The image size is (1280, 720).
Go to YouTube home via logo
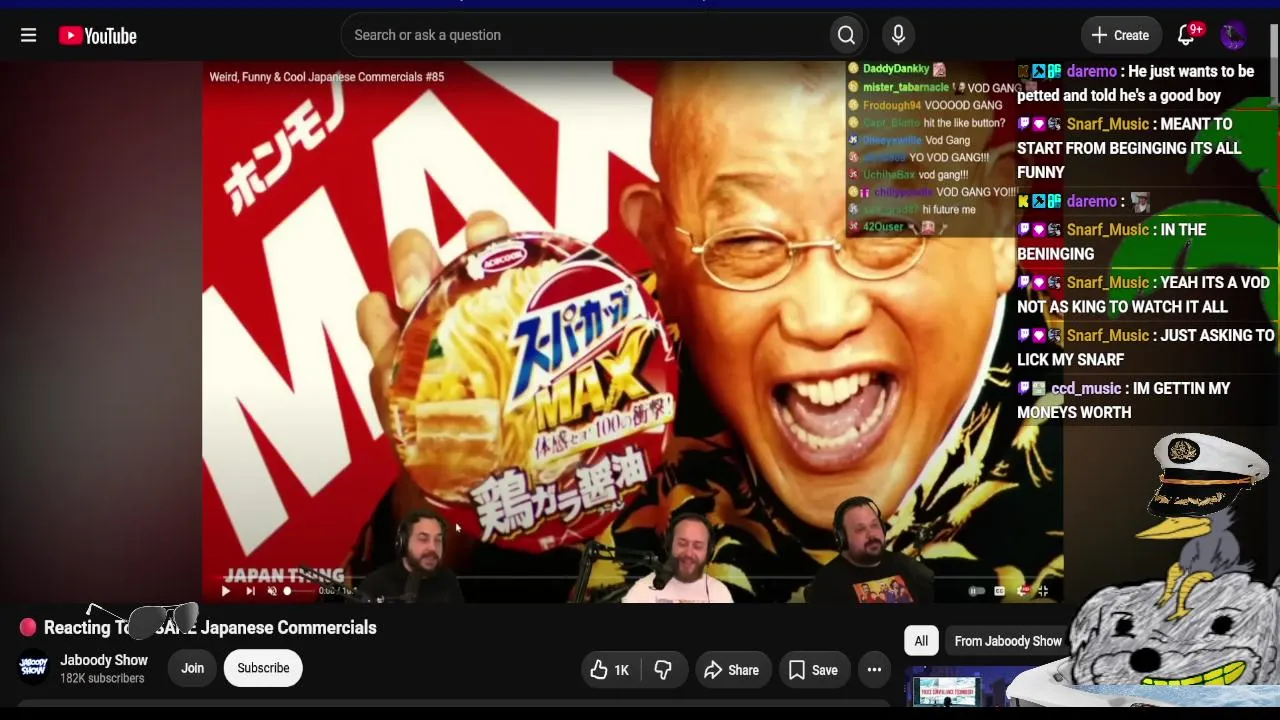point(97,36)
